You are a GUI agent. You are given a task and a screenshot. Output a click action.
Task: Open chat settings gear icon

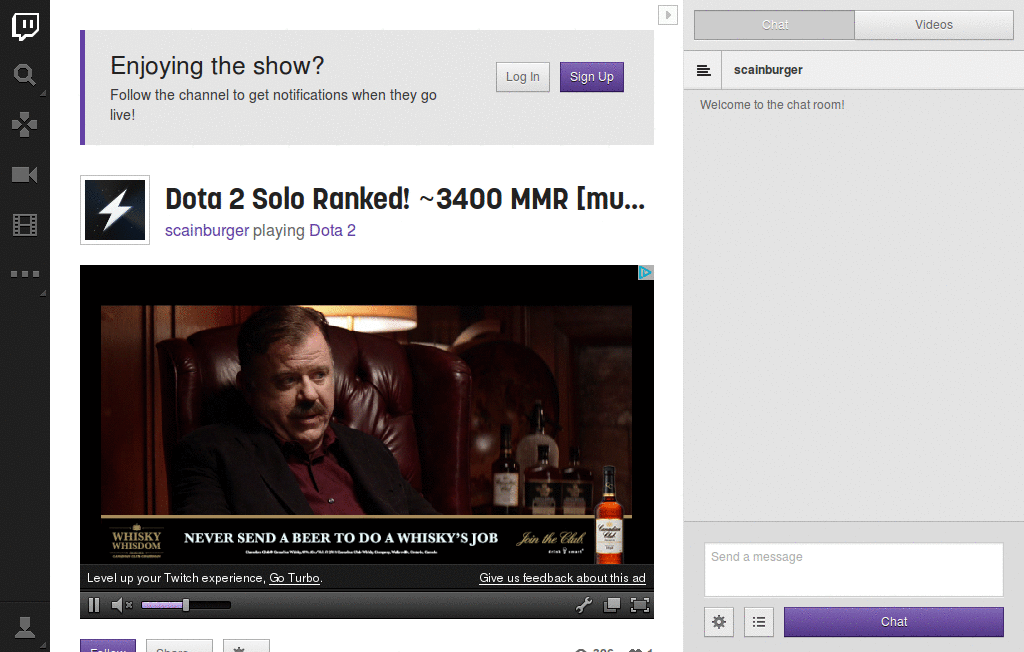(x=719, y=622)
